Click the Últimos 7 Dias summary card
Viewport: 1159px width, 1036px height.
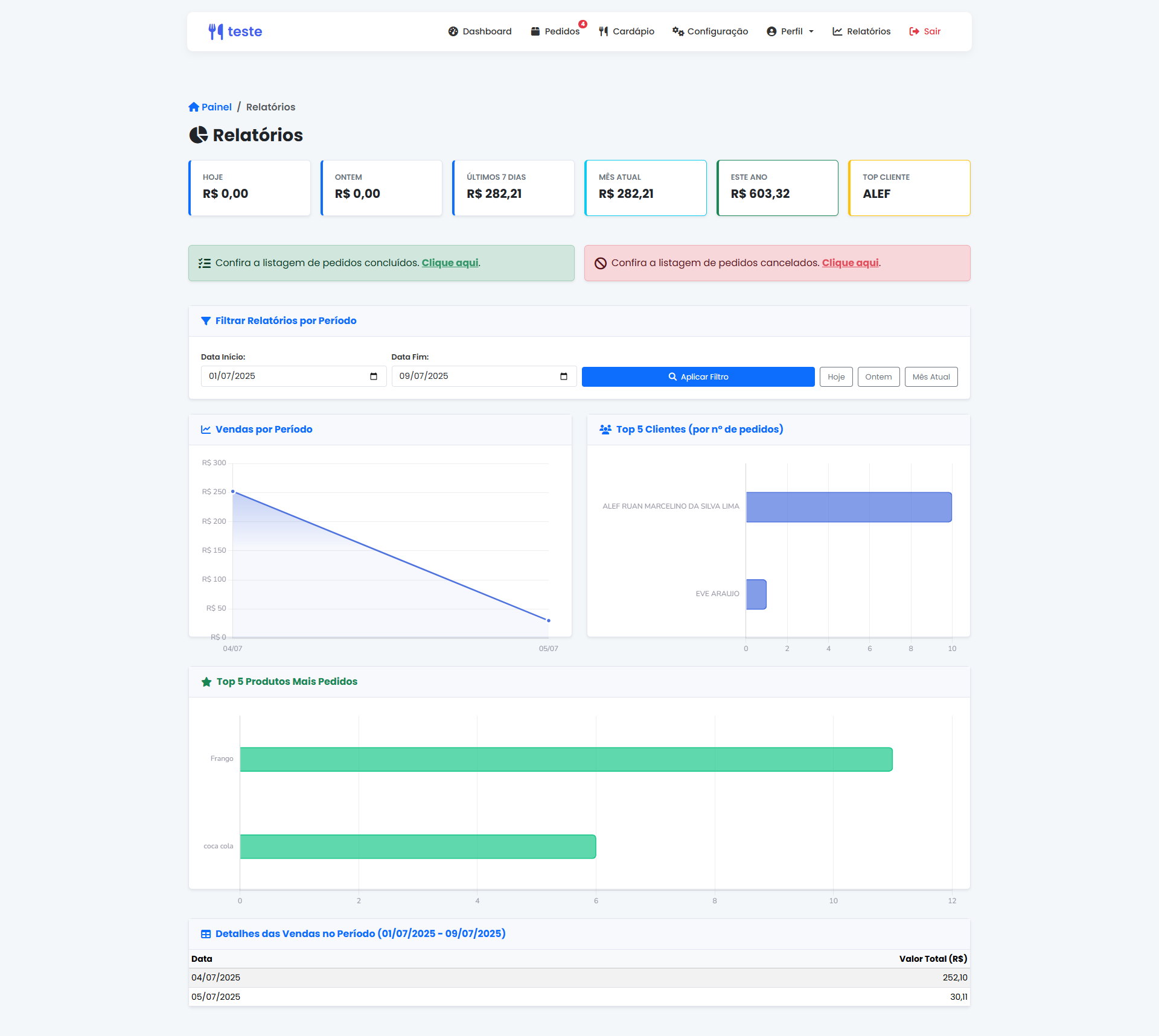[513, 188]
